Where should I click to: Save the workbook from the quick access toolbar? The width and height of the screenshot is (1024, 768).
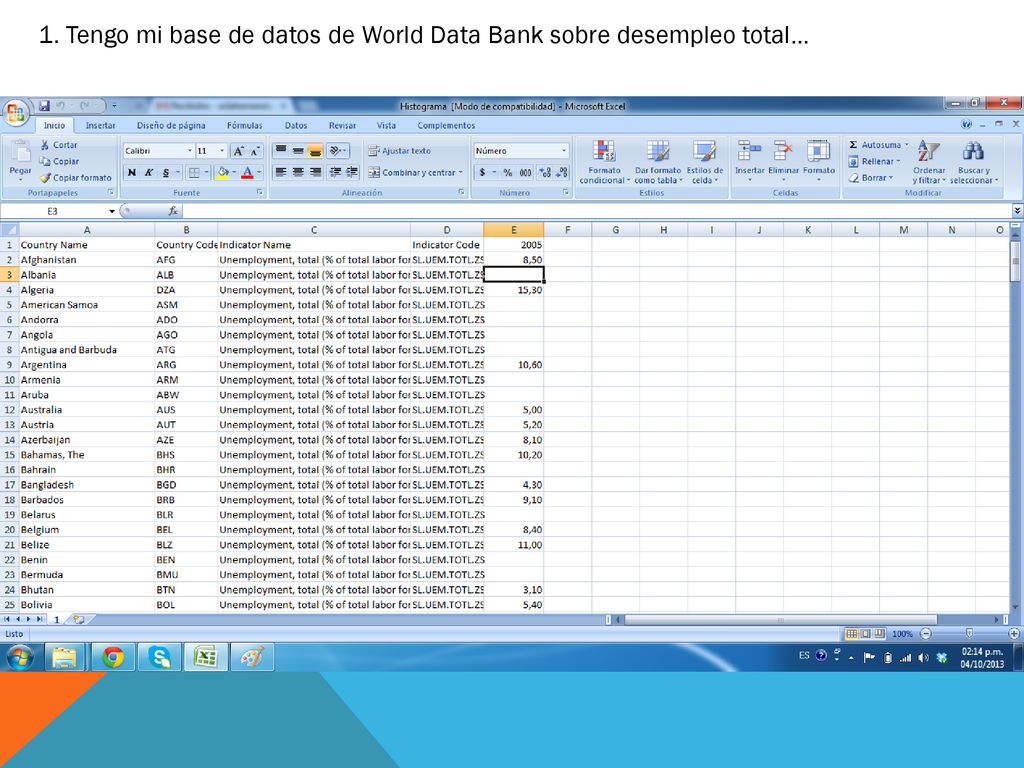click(x=44, y=105)
